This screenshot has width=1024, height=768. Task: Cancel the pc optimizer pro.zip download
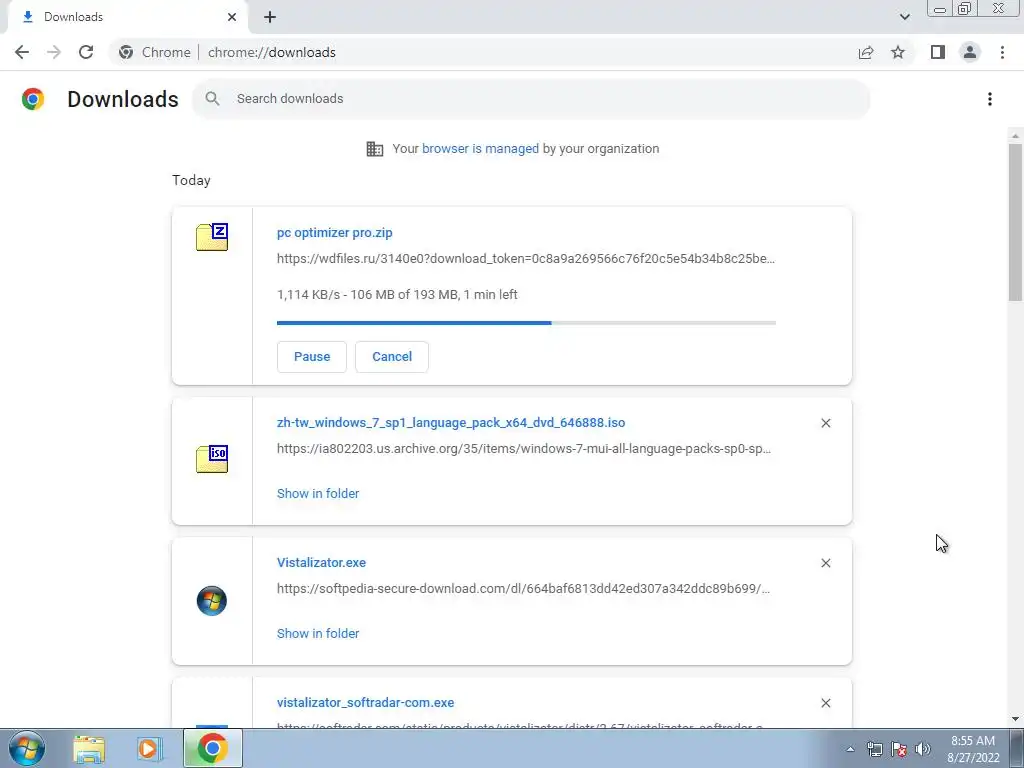pos(392,357)
